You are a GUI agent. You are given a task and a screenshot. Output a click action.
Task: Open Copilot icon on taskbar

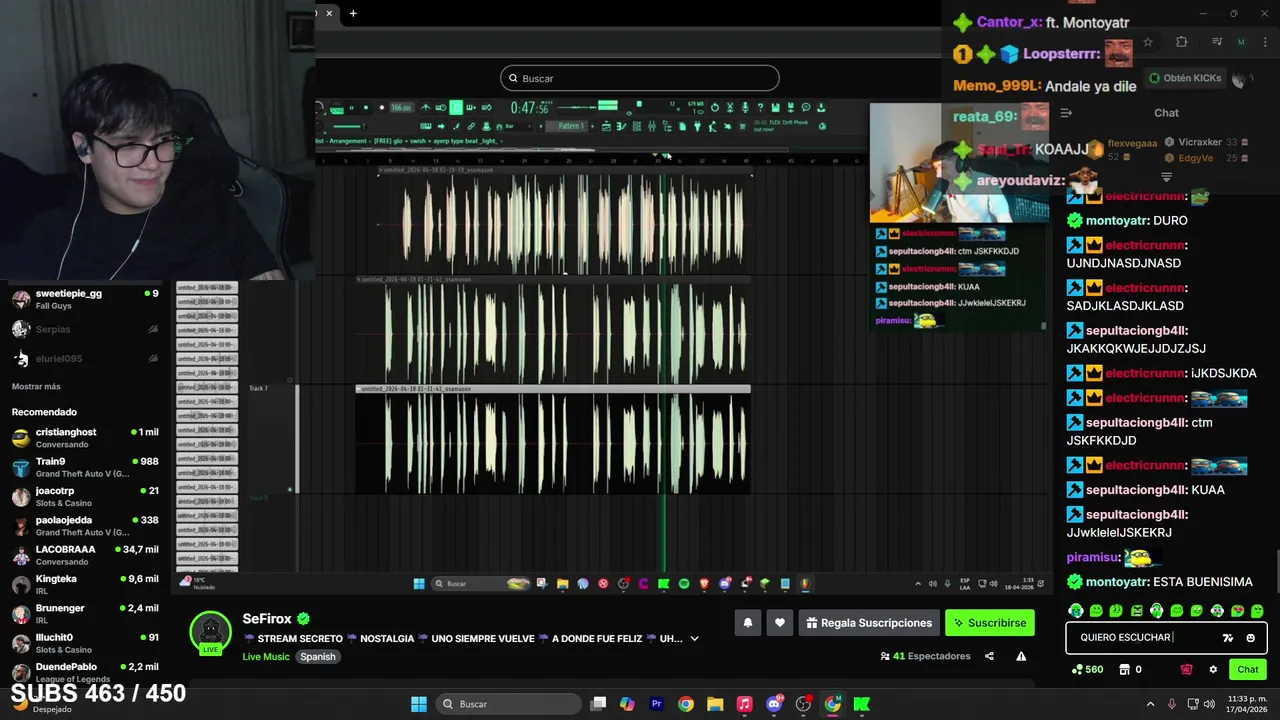(627, 704)
